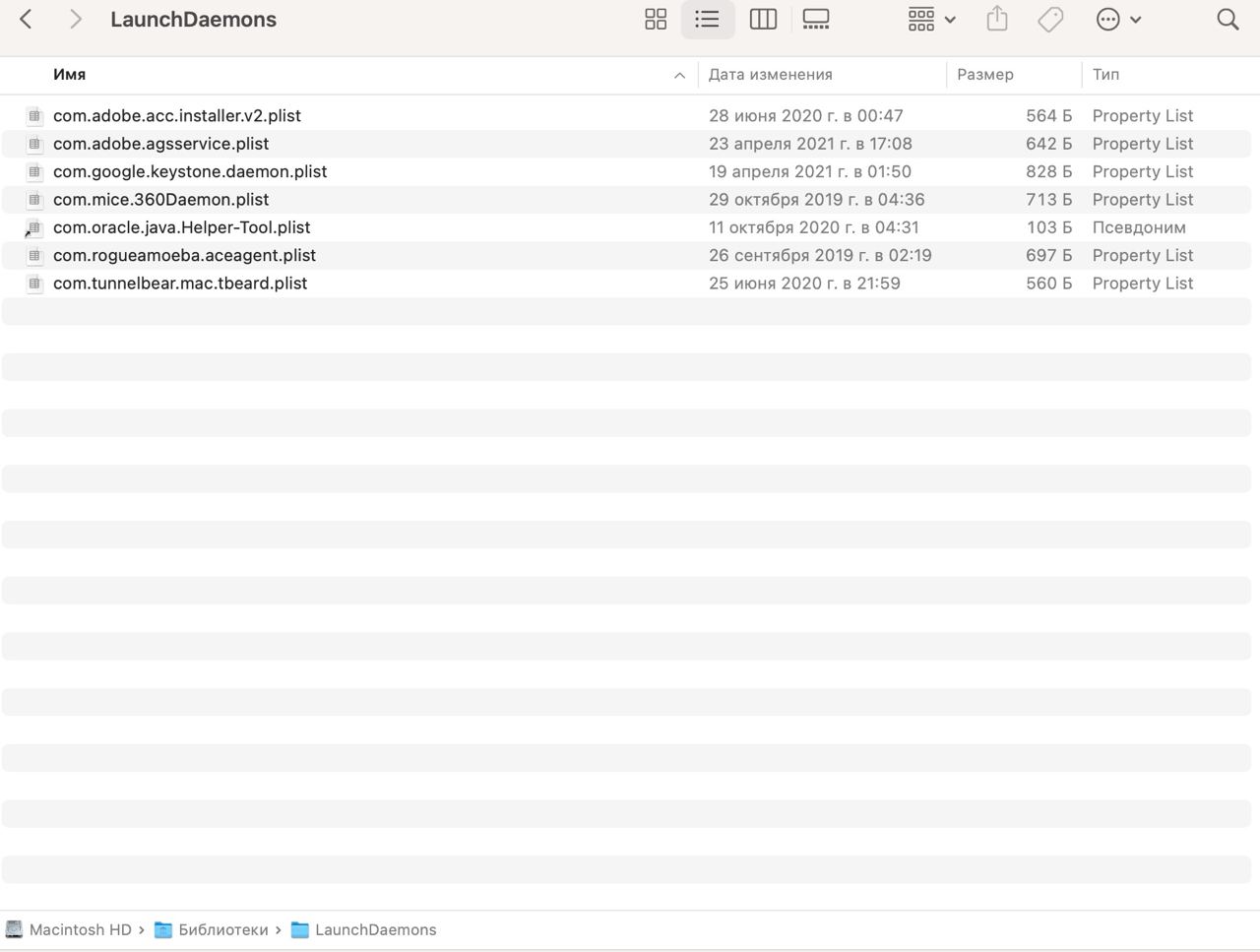Click the LaunchDaemons folder icon in path bar
The image size is (1260, 952).
tap(300, 929)
